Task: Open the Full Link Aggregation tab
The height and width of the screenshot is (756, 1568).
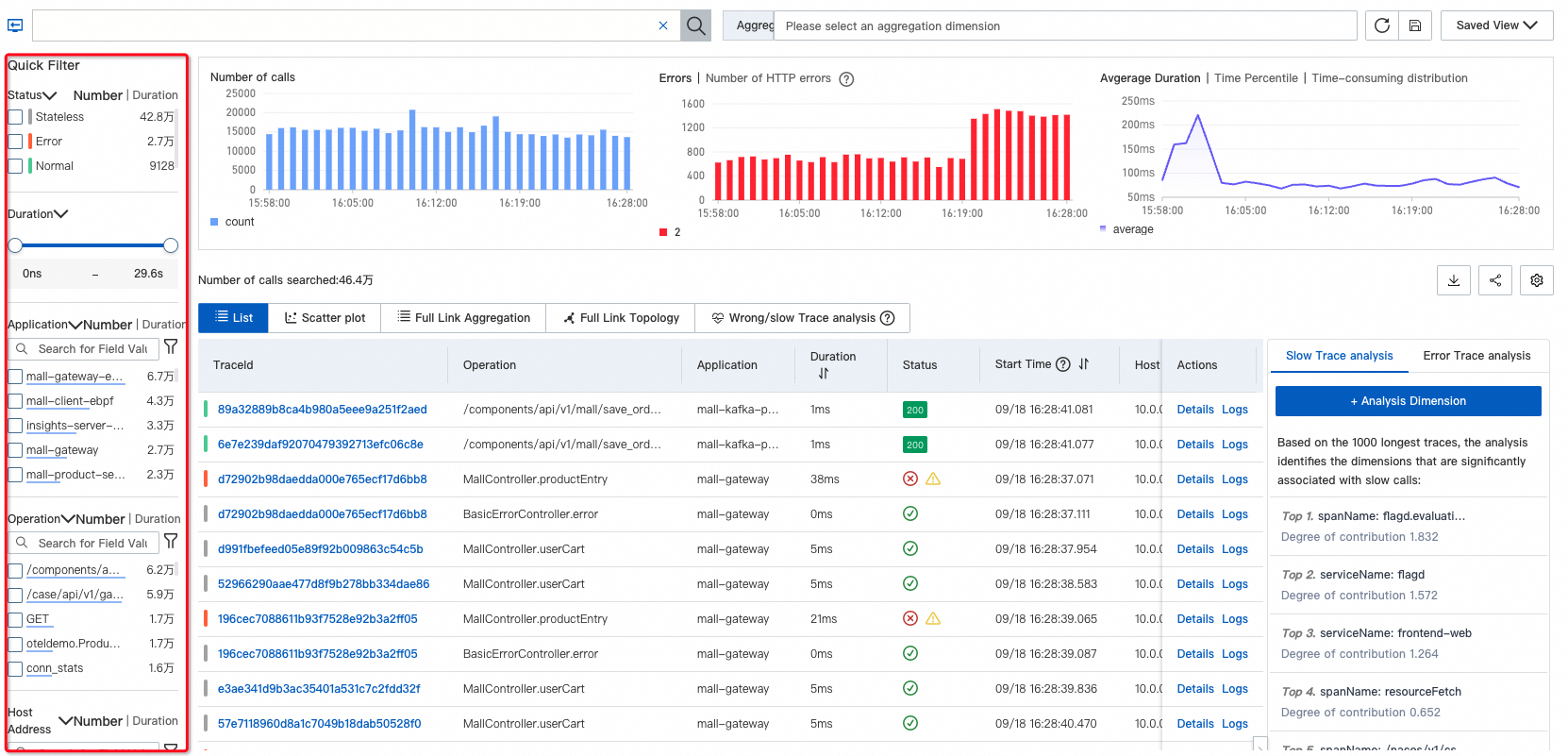Action: 463,318
